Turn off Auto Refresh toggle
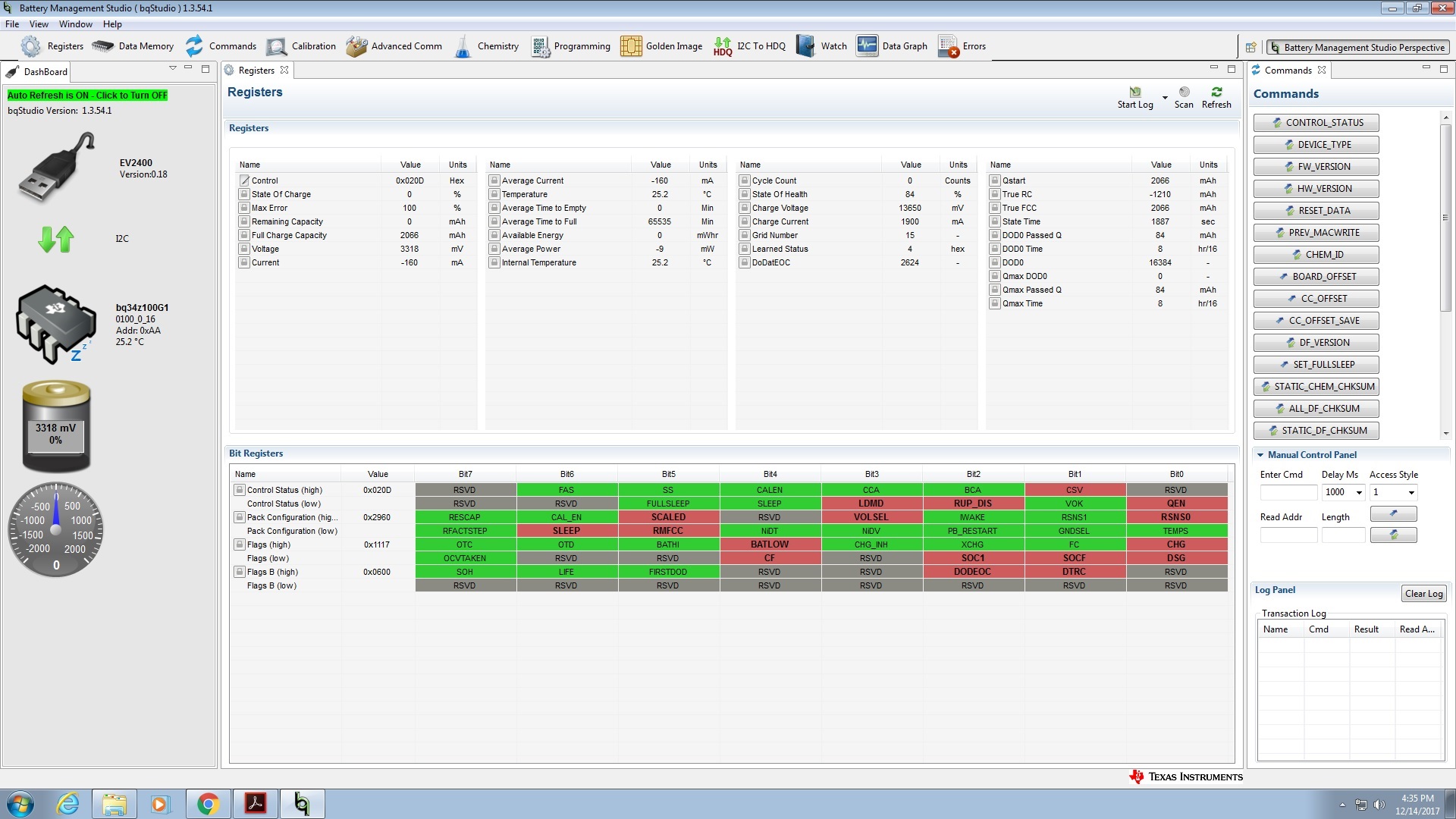This screenshot has height=819, width=1456. (87, 96)
